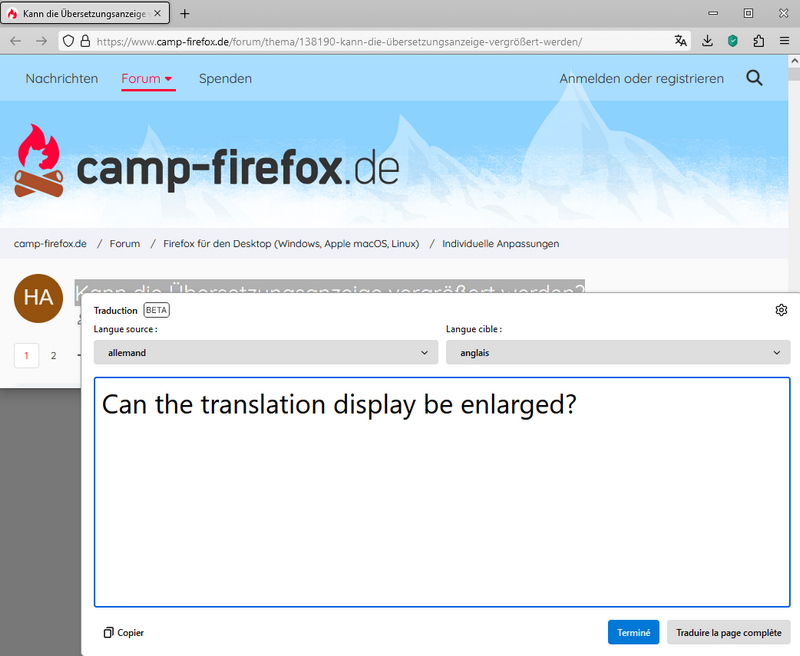Image resolution: width=800 pixels, height=656 pixels.
Task: Open a new tab with plus button
Action: 185,13
